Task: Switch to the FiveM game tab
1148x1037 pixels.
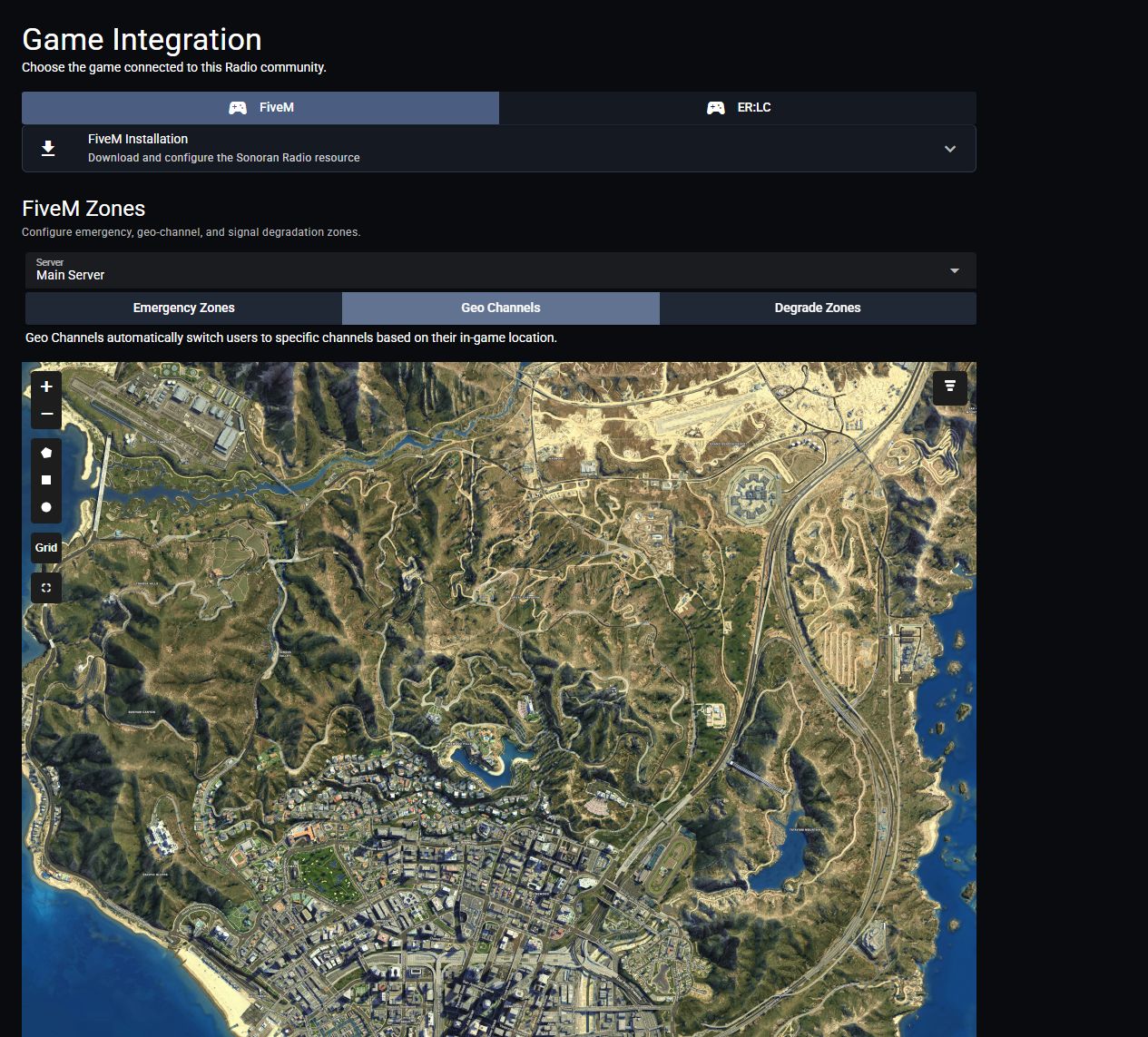Action: 260,107
